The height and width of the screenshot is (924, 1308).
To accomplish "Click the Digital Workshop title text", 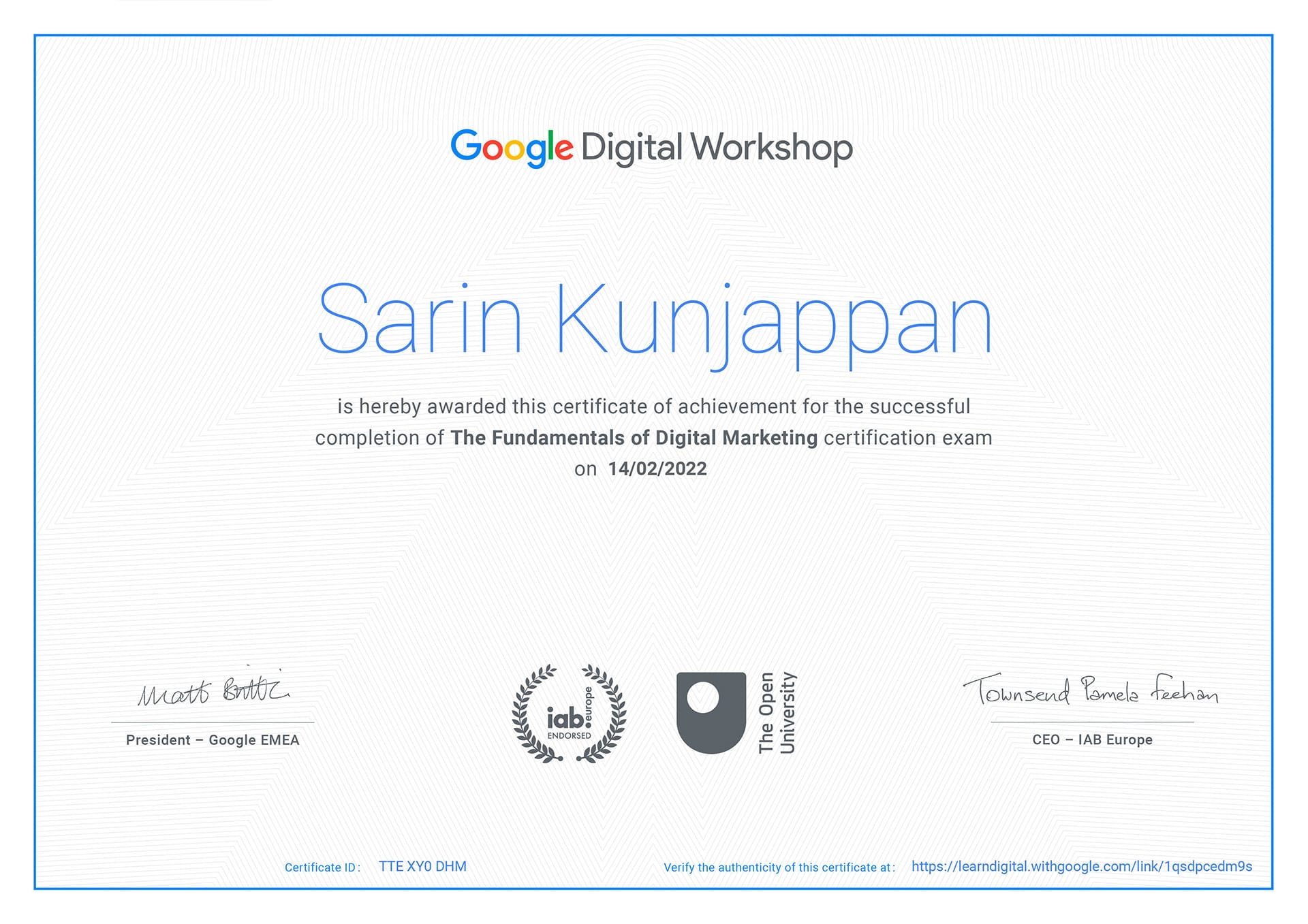I will (716, 148).
